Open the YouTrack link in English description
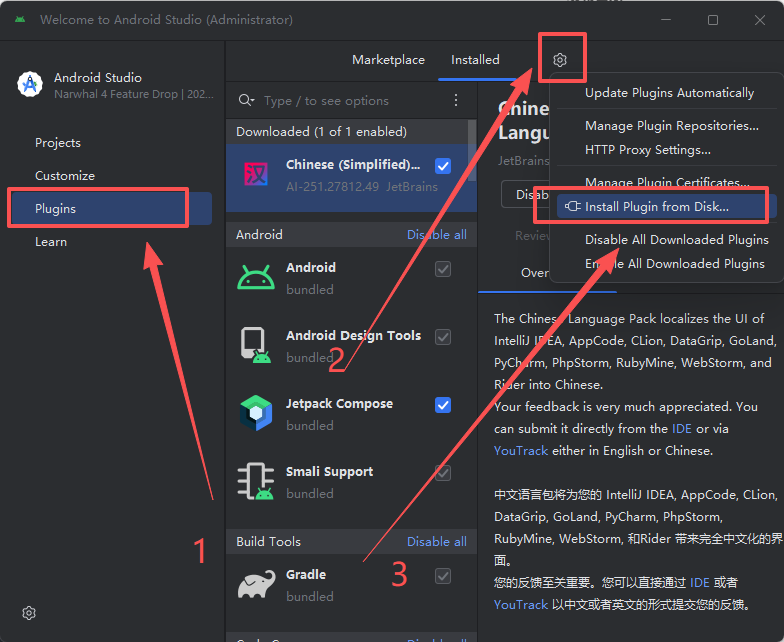 [520, 451]
